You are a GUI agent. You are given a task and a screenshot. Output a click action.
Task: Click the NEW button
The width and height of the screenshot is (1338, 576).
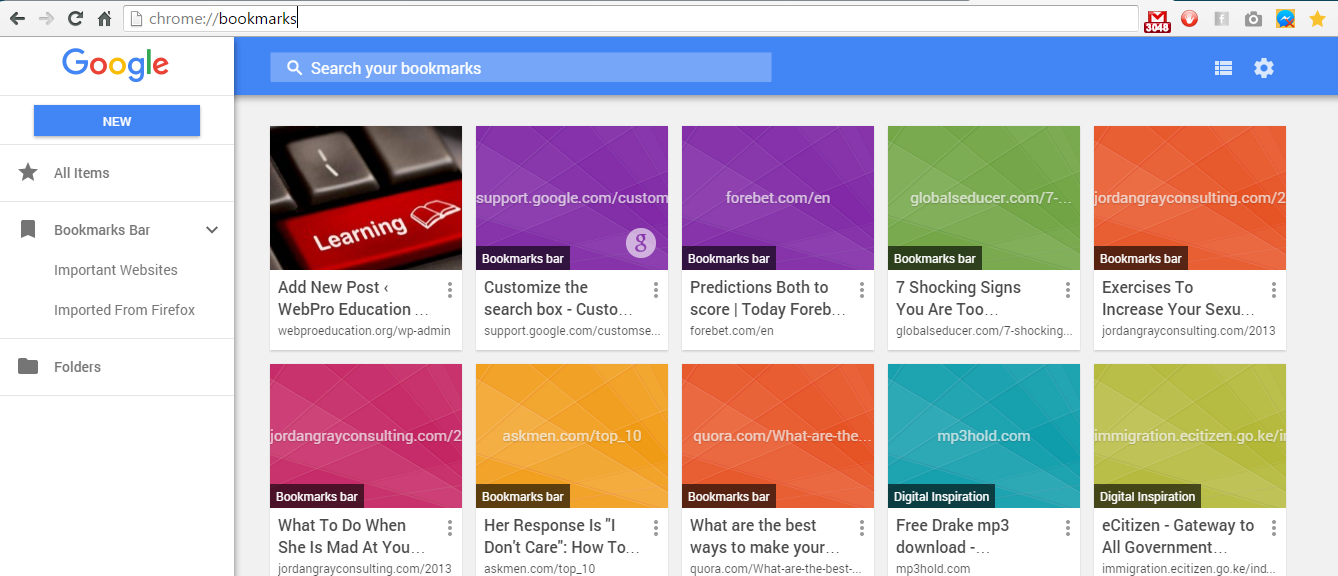(x=117, y=121)
